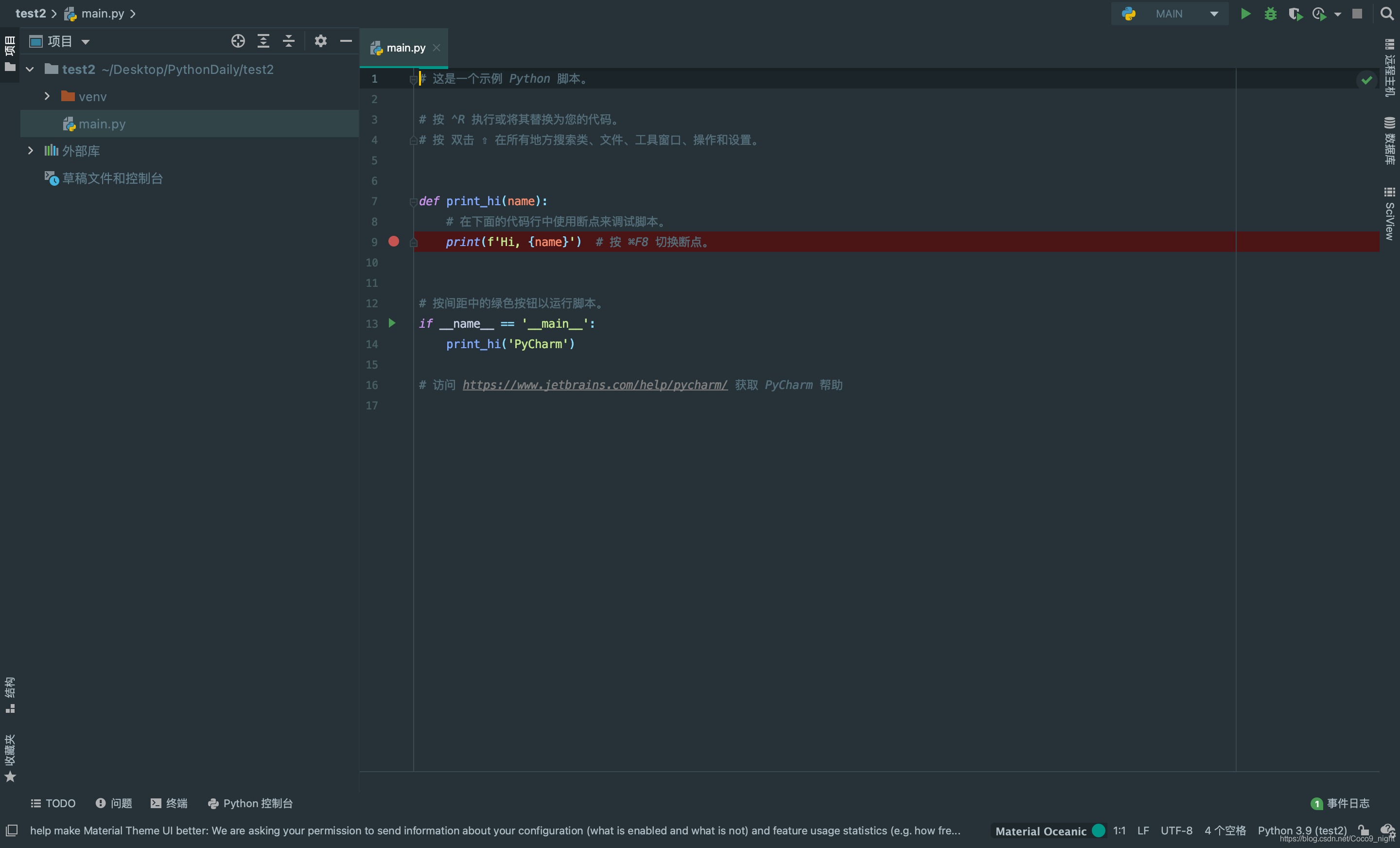Image resolution: width=1400 pixels, height=848 pixels.
Task: Toggle the 项目 tool window side tab
Action: click(10, 54)
